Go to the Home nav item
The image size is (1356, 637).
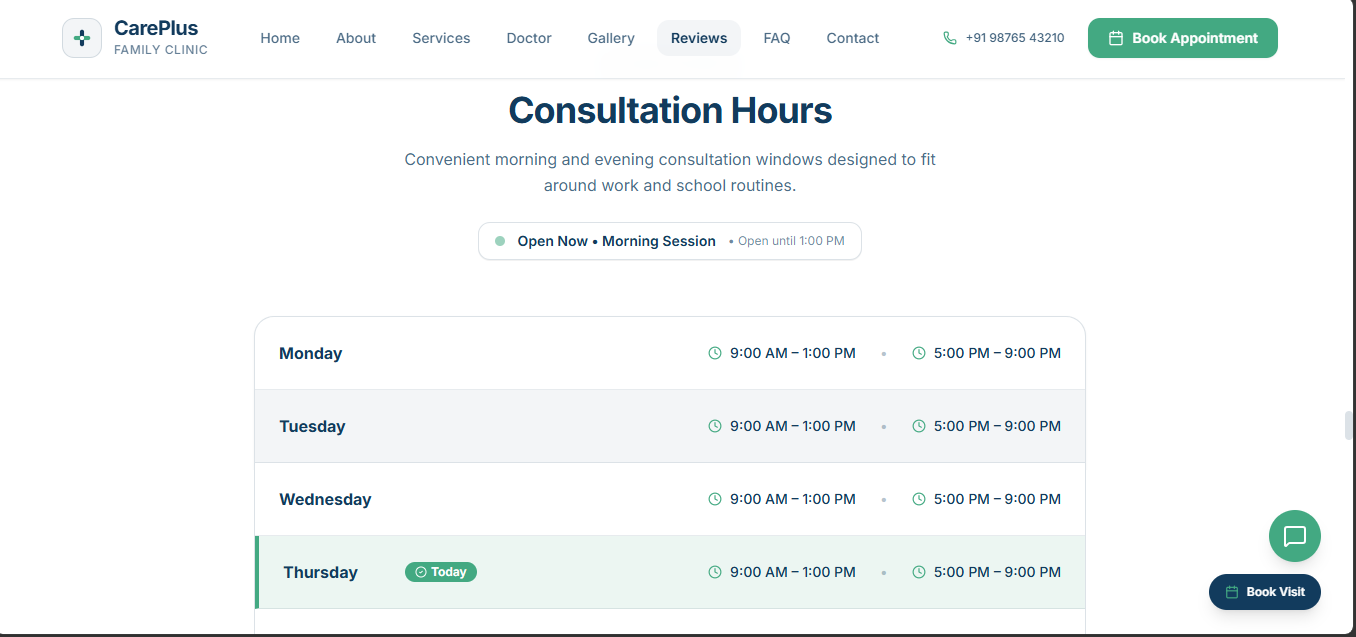tap(280, 38)
